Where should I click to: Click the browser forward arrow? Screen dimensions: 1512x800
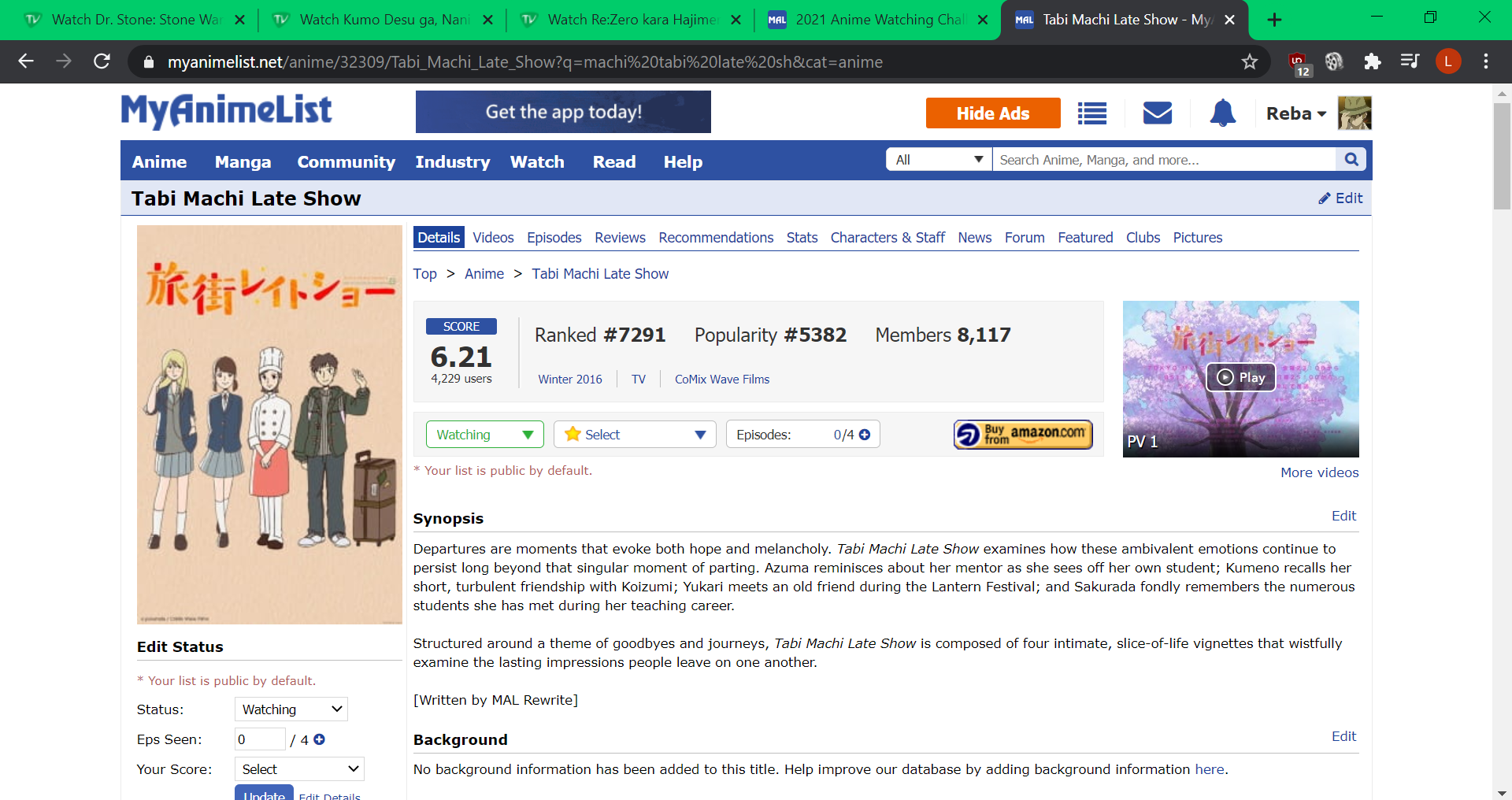pyautogui.click(x=64, y=61)
